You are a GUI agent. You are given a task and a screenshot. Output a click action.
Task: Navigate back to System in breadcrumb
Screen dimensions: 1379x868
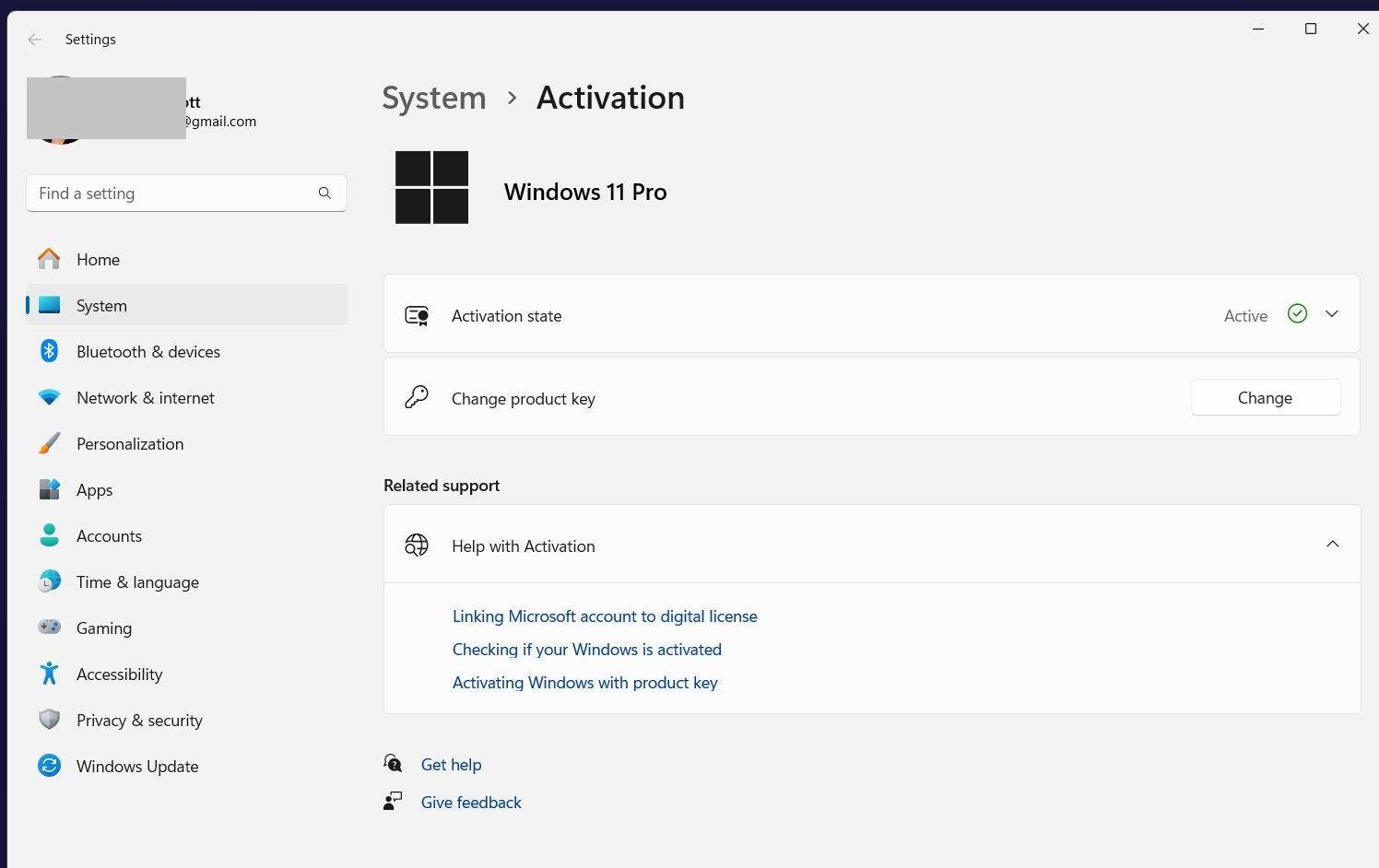433,98
